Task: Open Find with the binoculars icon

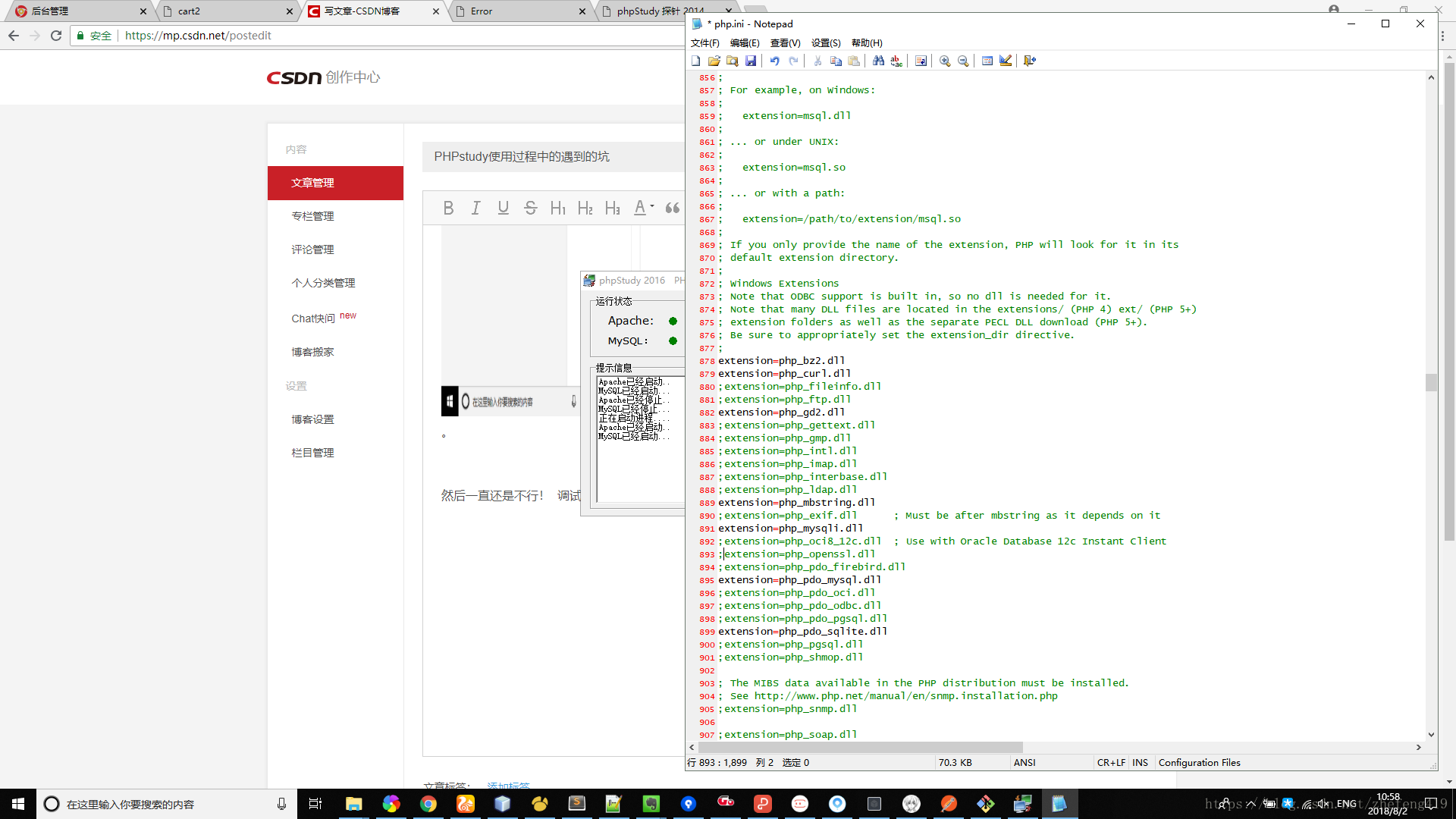Action: click(878, 61)
